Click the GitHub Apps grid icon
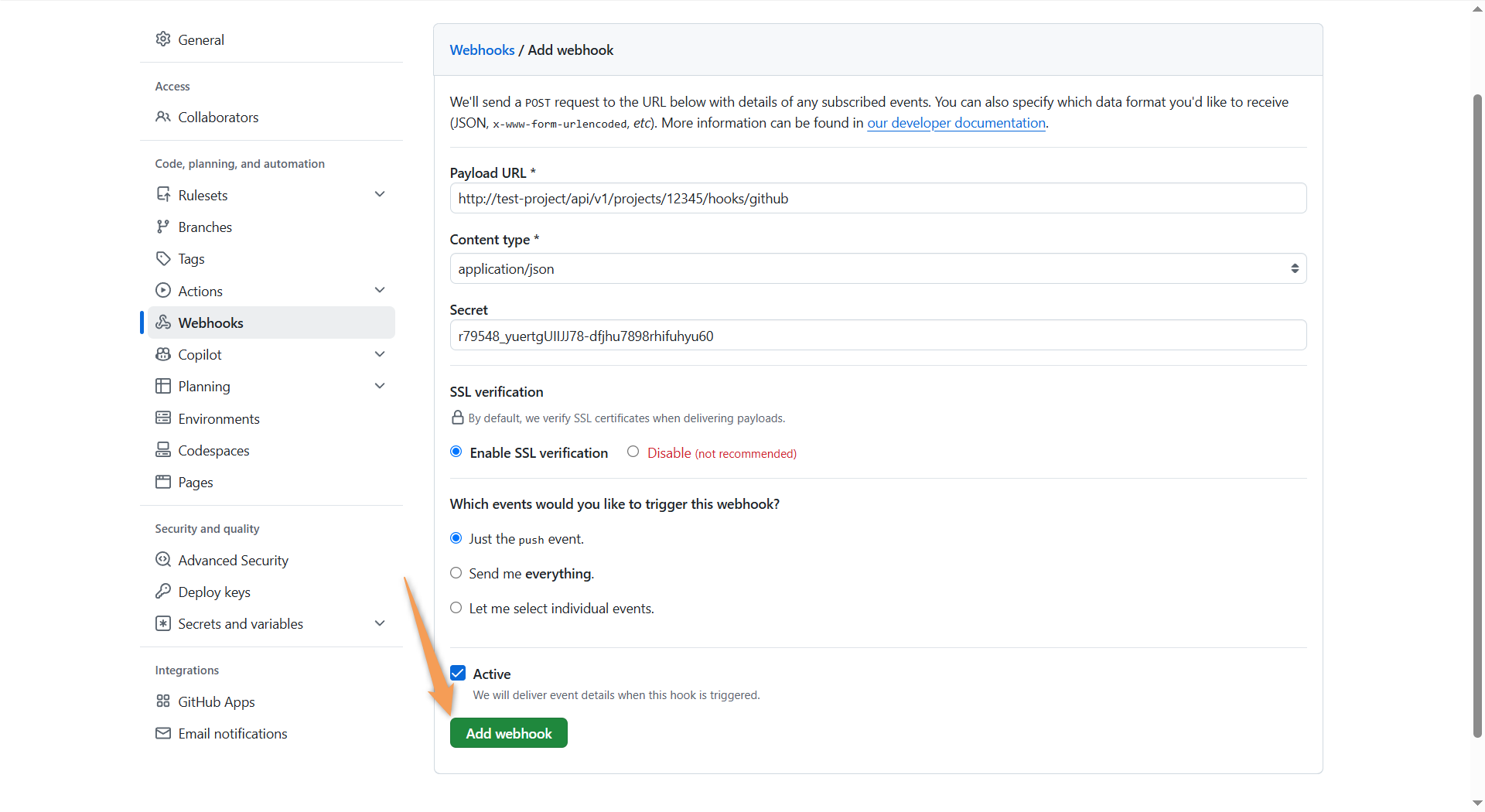Screen dimensions: 1485x812 [x=162, y=701]
